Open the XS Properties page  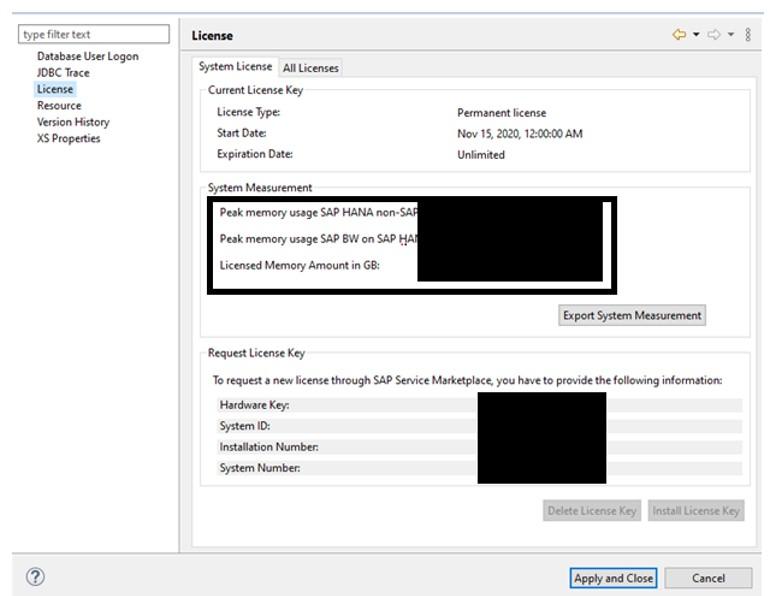coord(69,139)
